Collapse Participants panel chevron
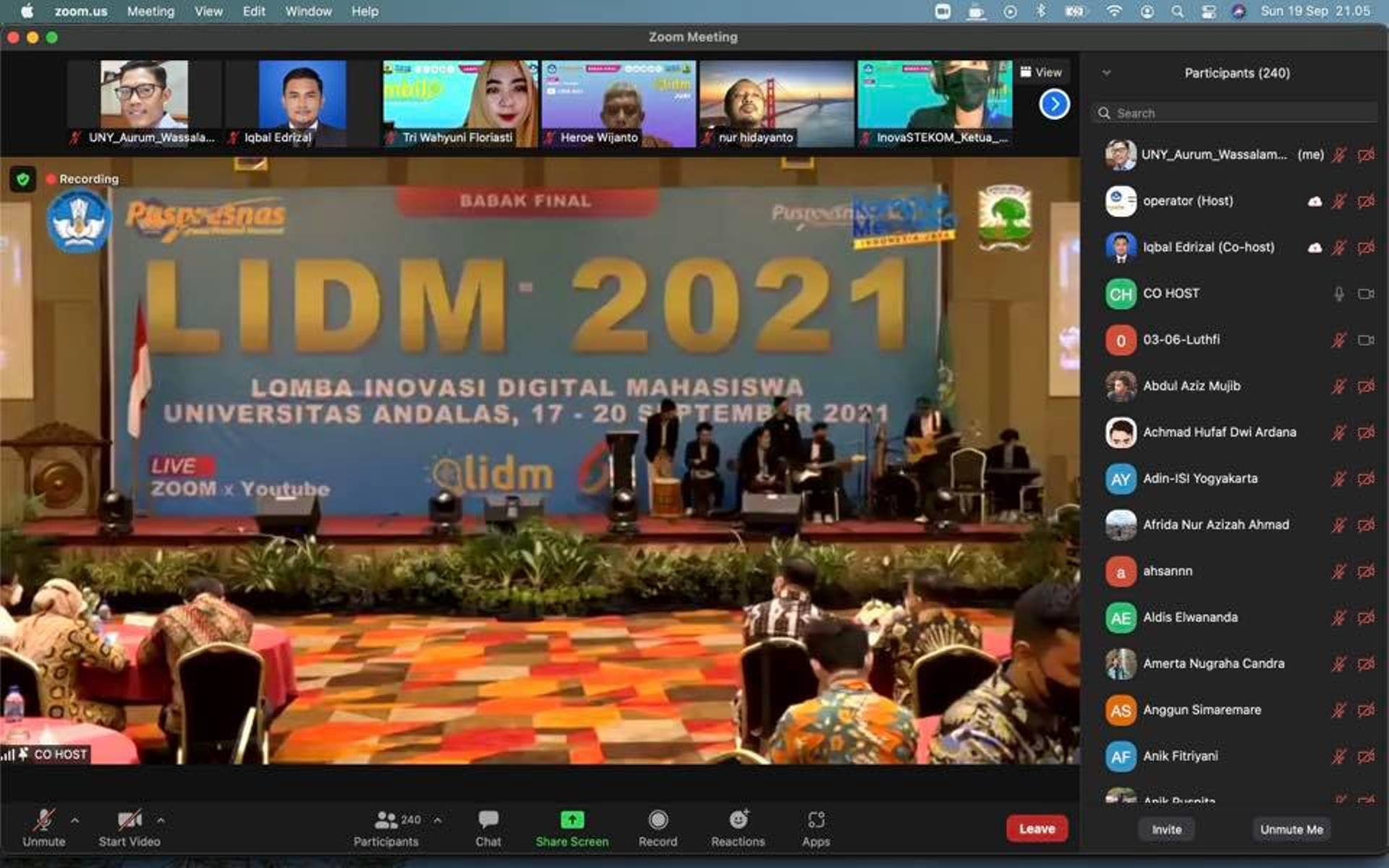 tap(1106, 73)
